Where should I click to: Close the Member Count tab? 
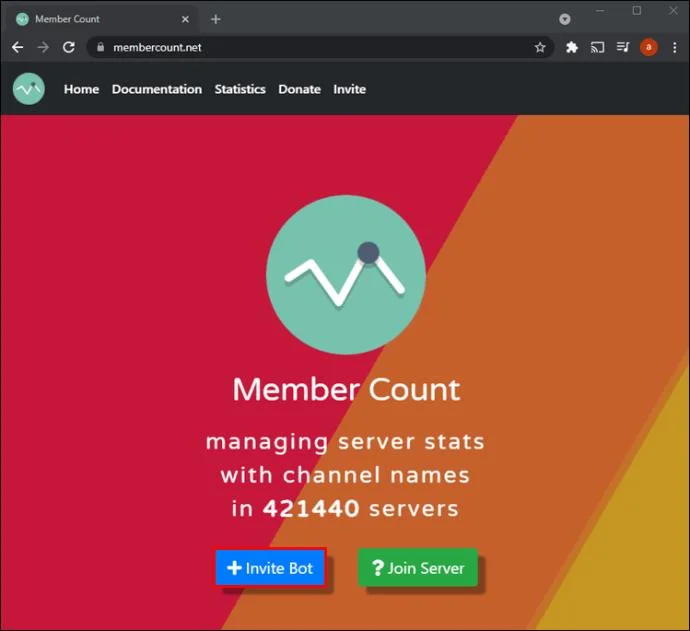(x=185, y=19)
